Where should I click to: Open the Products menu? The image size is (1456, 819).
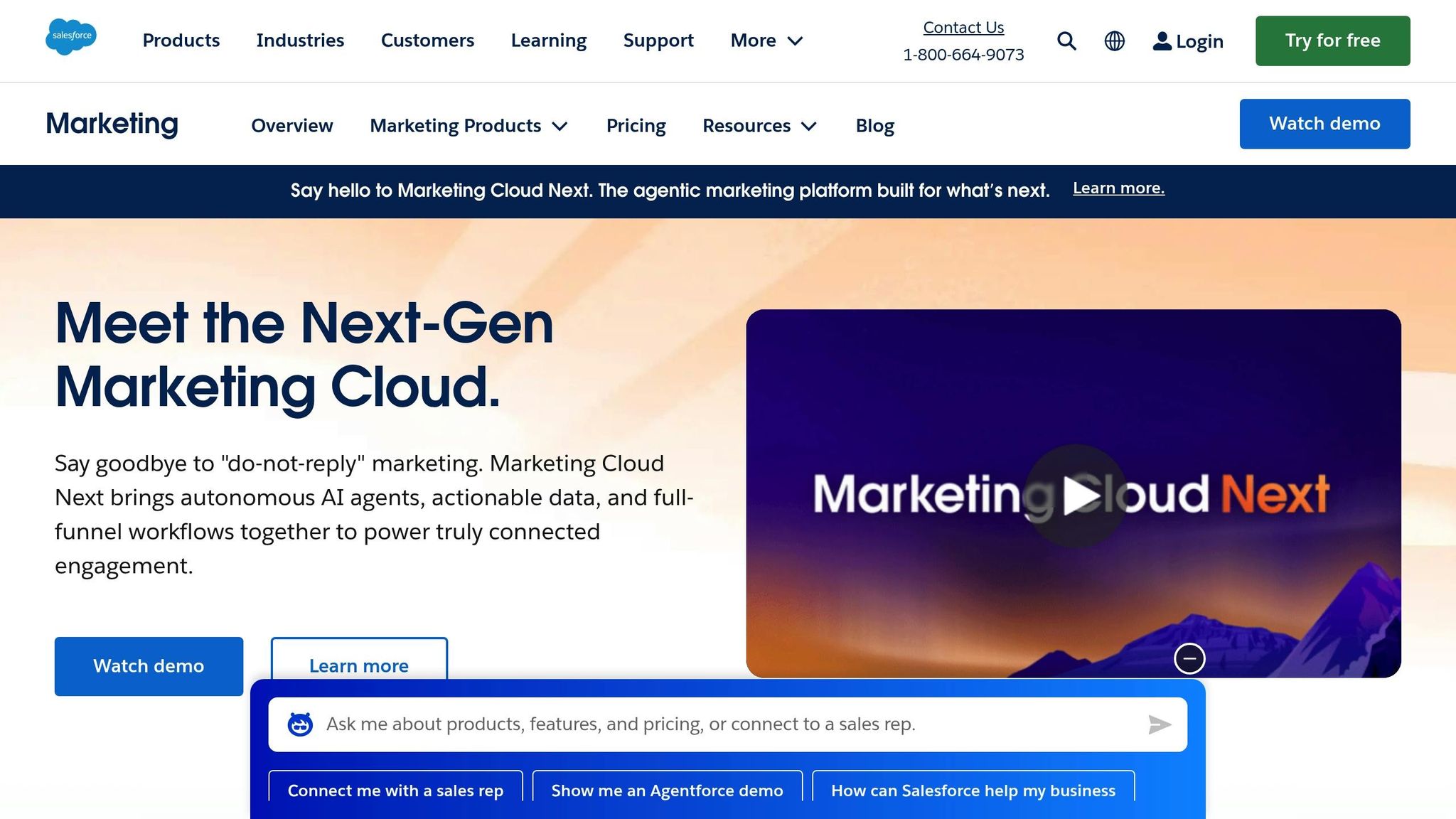tap(181, 41)
